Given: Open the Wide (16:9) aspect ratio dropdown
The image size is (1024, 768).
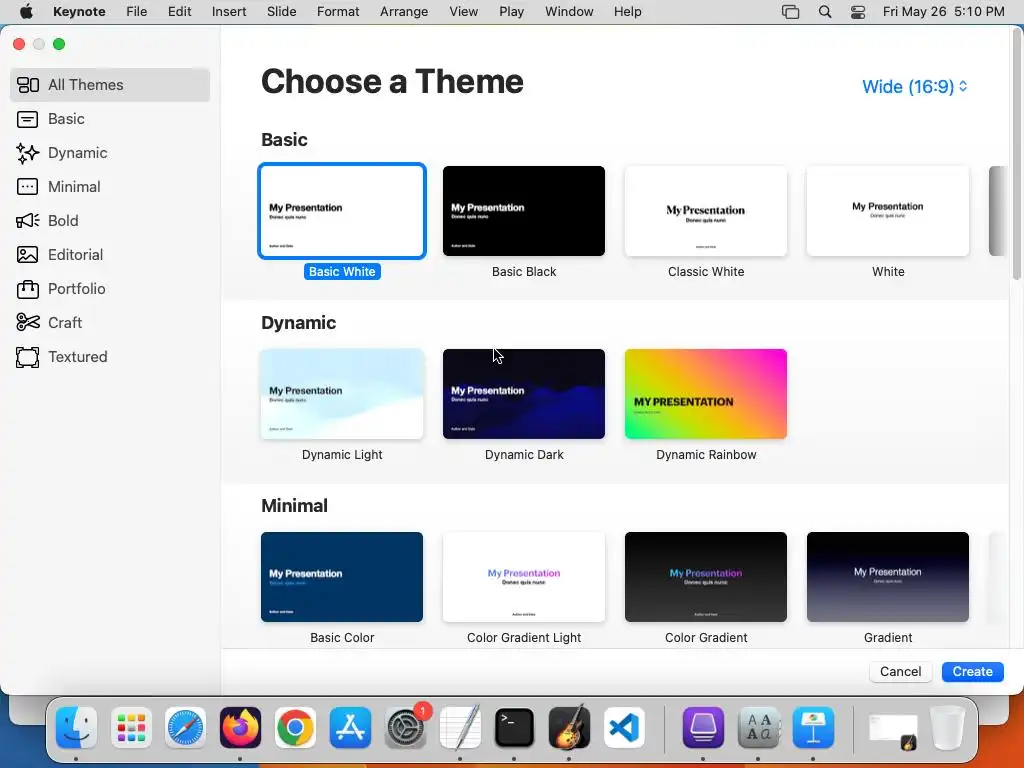Looking at the screenshot, I should (x=914, y=87).
